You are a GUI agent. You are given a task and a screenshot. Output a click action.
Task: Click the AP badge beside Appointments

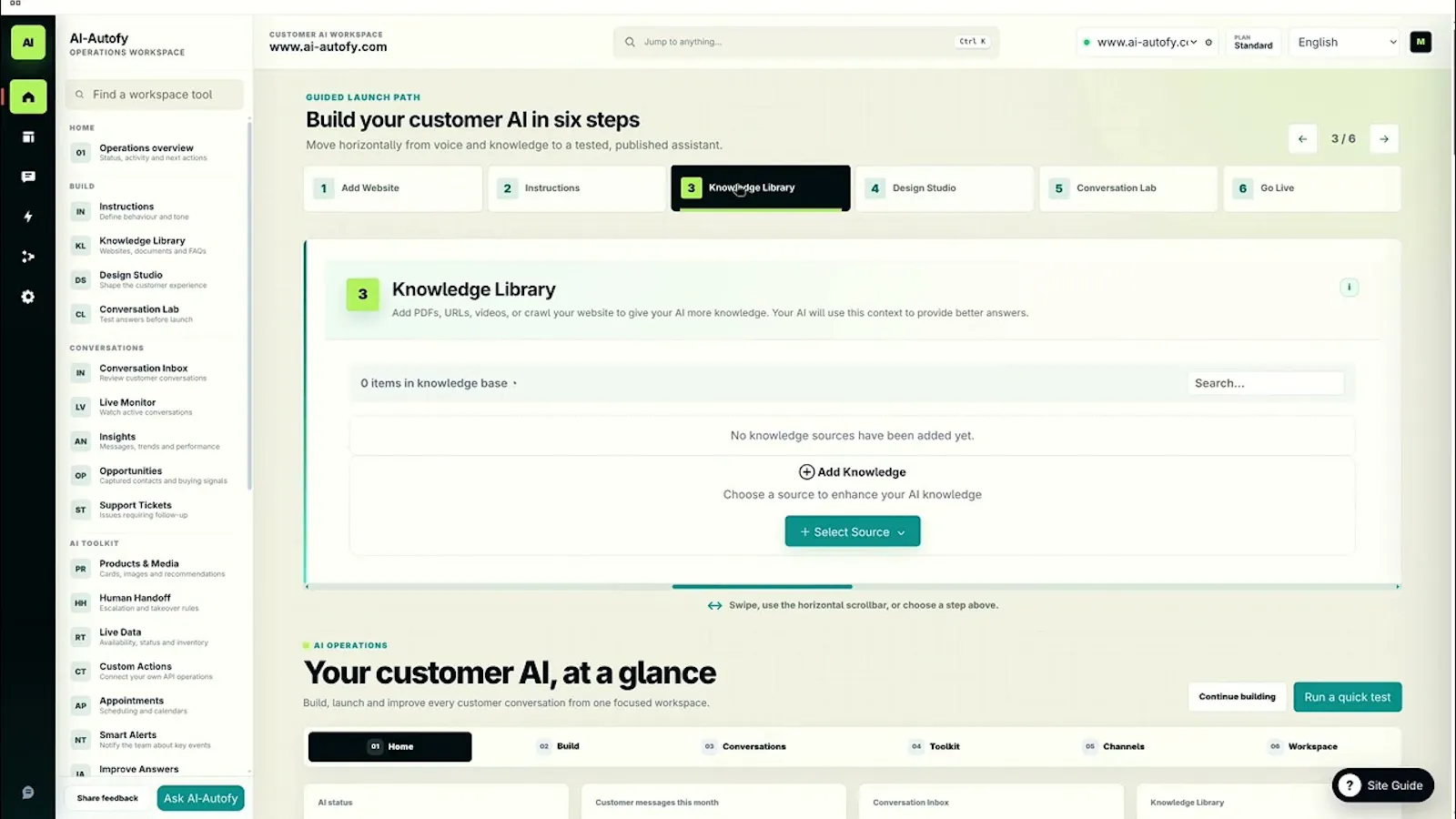pyautogui.click(x=81, y=705)
